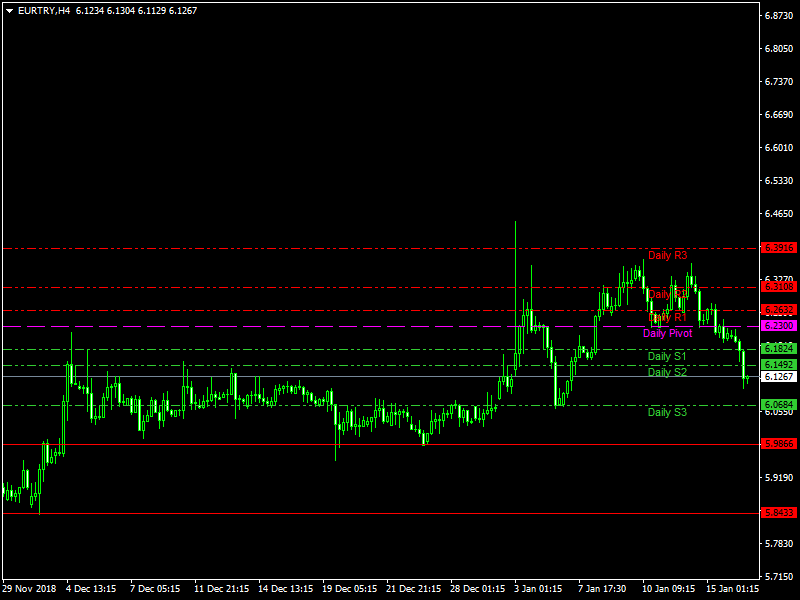The width and height of the screenshot is (800, 600).
Task: Click the 3 Jan 01:15 time axis label
Action: [537, 589]
